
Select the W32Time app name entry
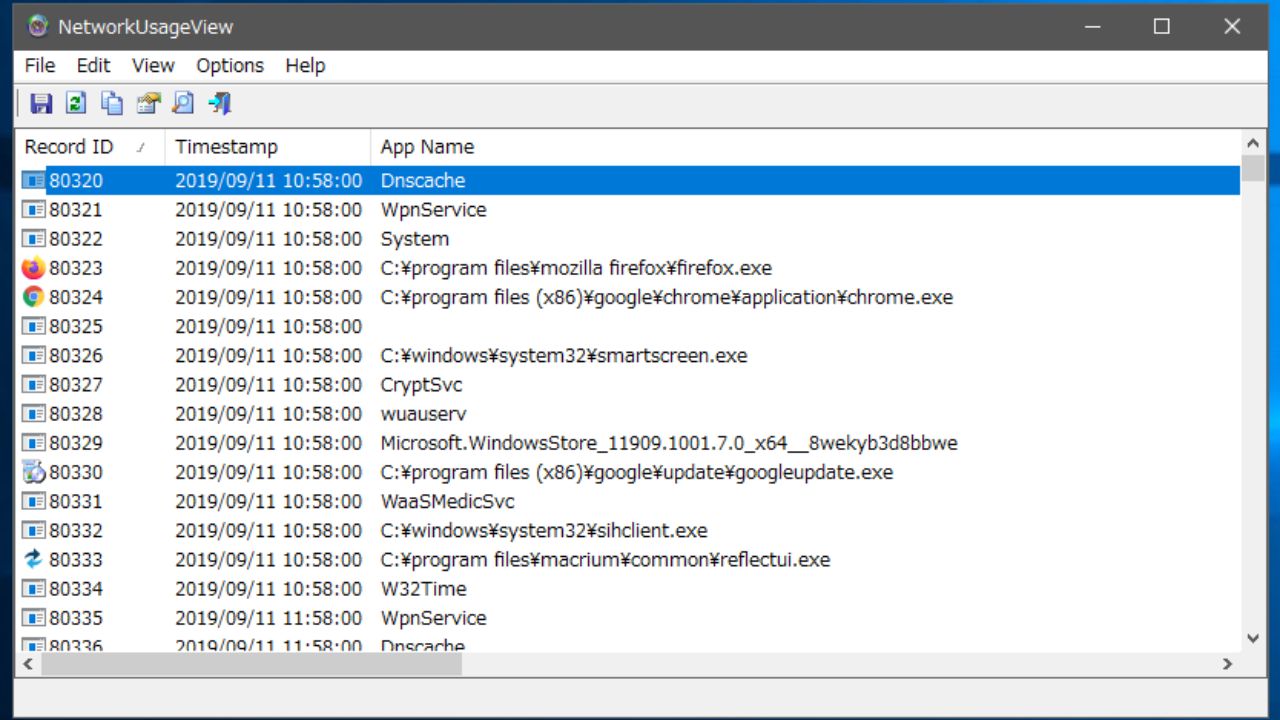click(x=423, y=589)
